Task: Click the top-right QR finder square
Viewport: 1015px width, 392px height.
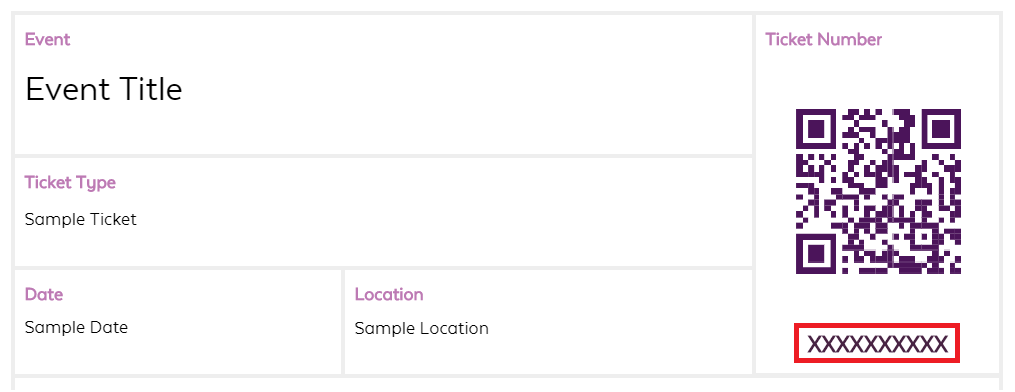Action: coord(939,129)
